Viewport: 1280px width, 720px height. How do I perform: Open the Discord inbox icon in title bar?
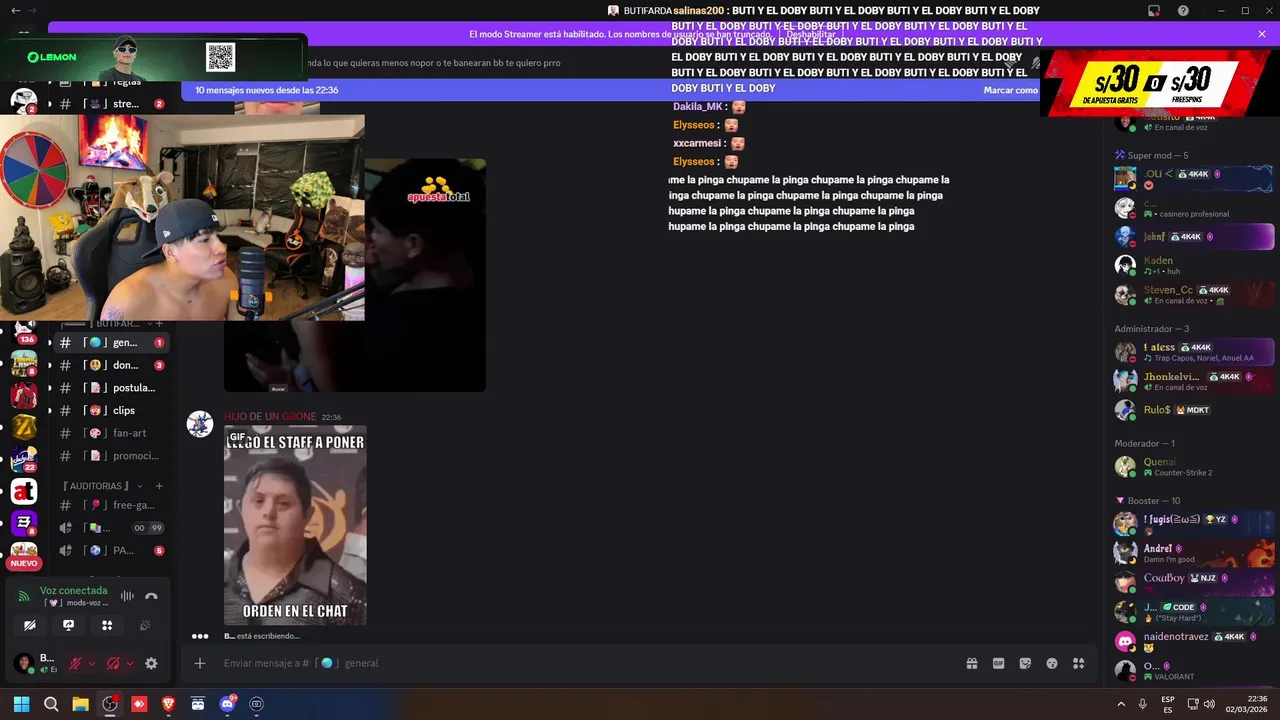click(1154, 10)
